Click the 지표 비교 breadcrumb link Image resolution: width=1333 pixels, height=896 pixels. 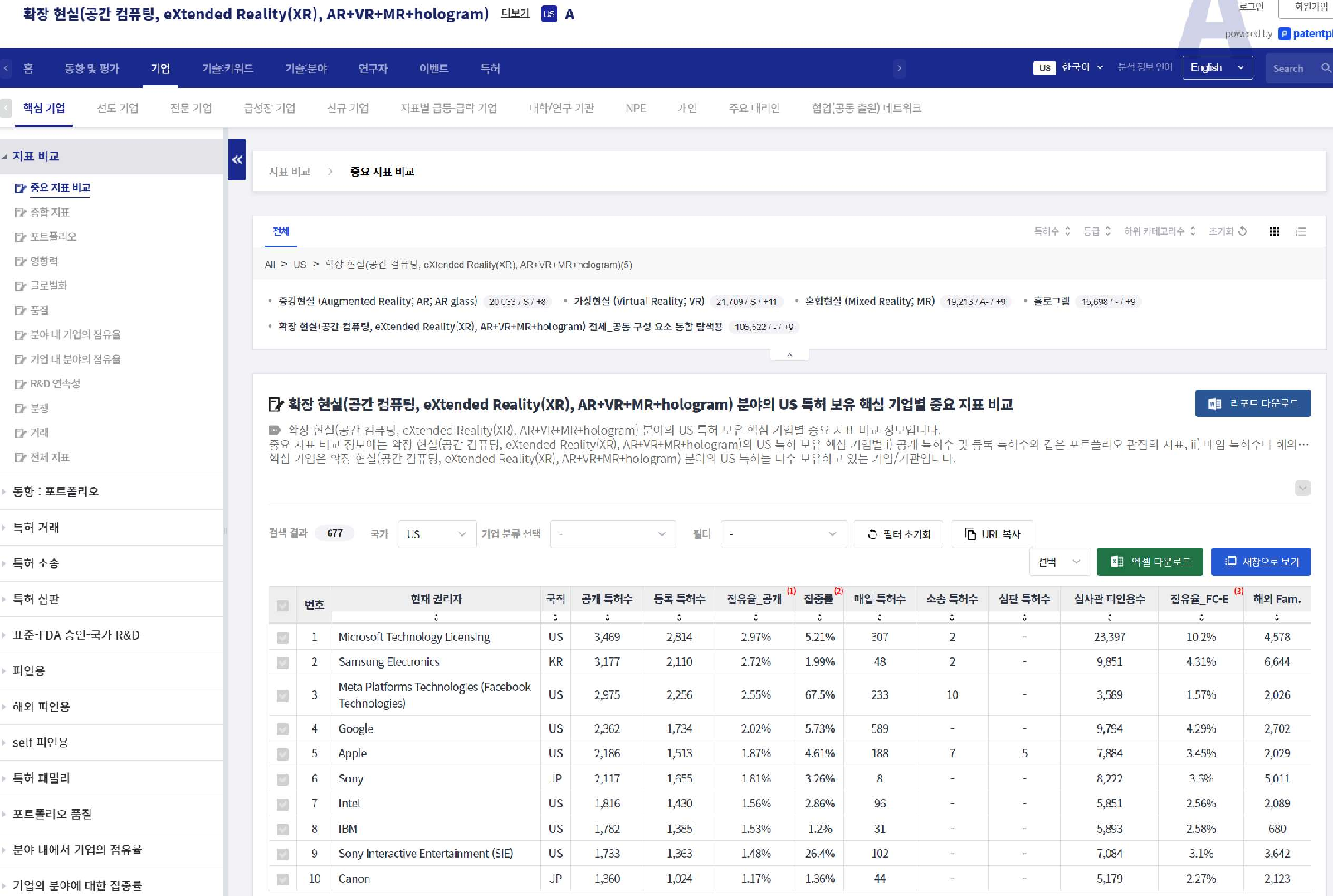pos(290,172)
